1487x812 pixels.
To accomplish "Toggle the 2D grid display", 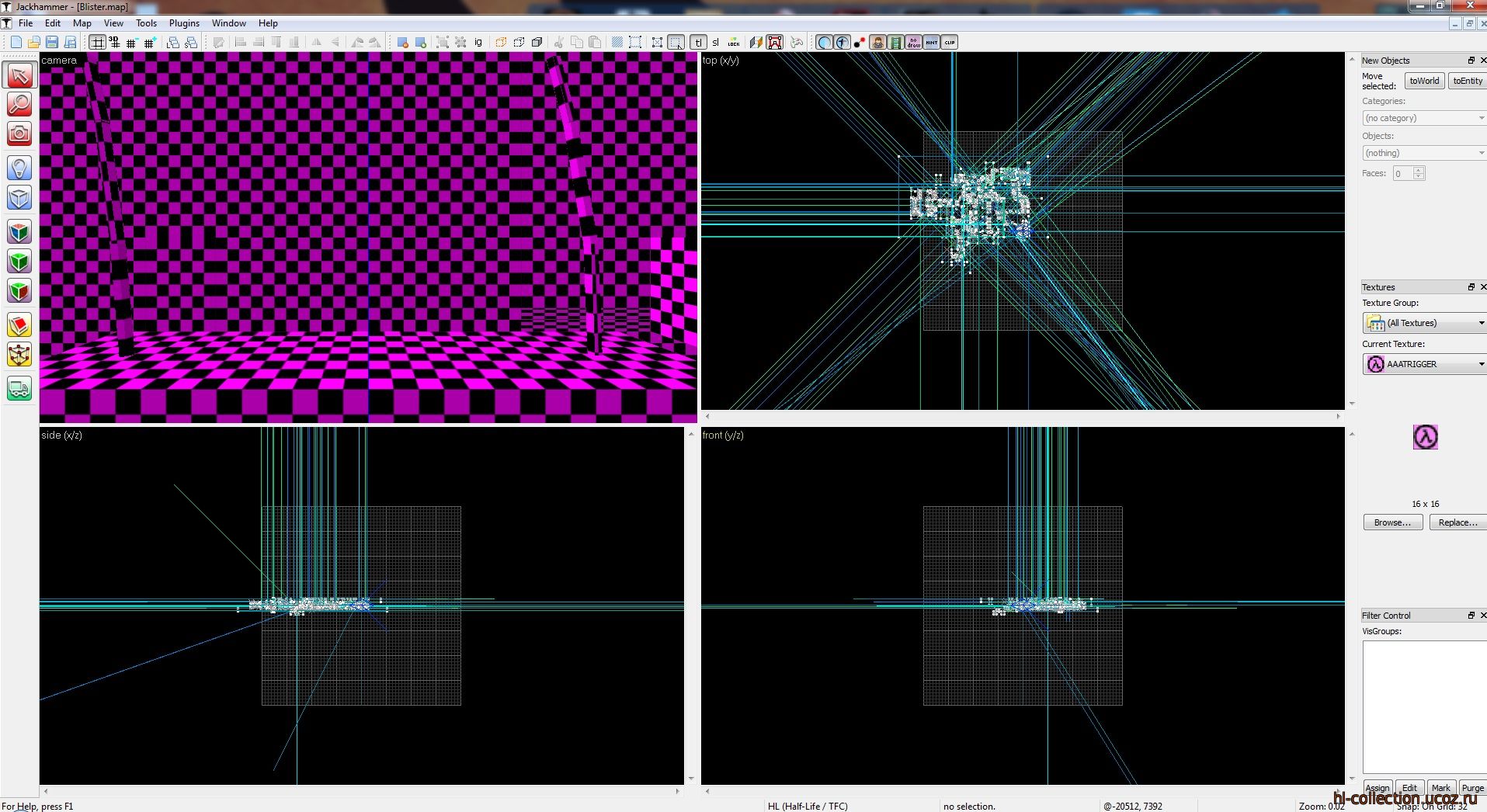I will pos(97,42).
